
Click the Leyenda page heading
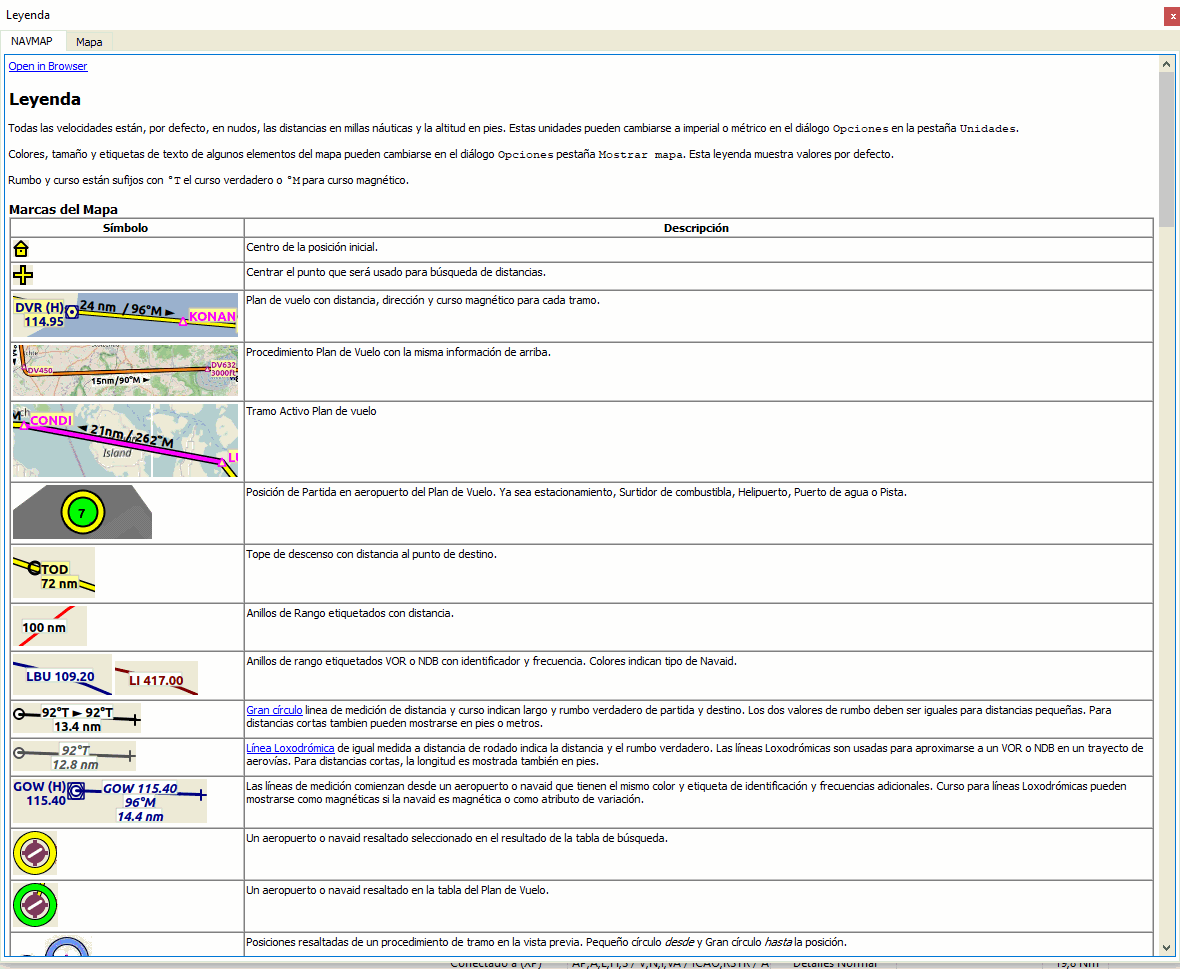tap(45, 99)
